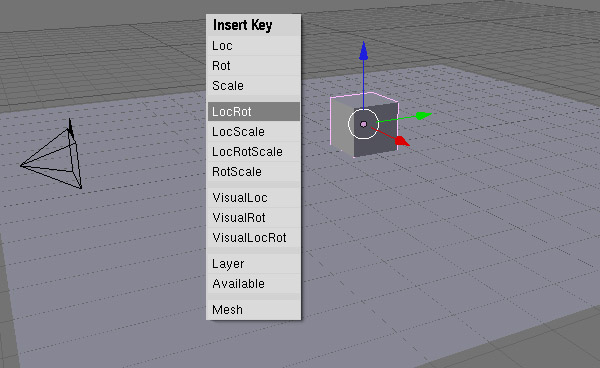Click the red X-axis manipulator arrow

tap(402, 142)
